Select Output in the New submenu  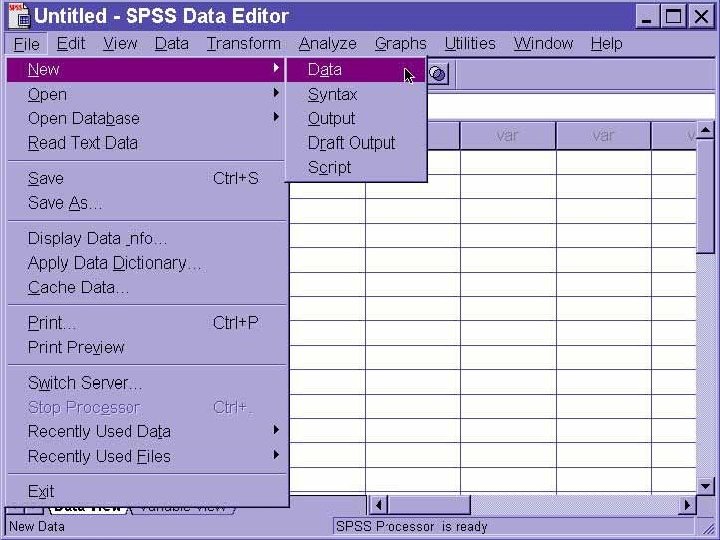click(356, 118)
